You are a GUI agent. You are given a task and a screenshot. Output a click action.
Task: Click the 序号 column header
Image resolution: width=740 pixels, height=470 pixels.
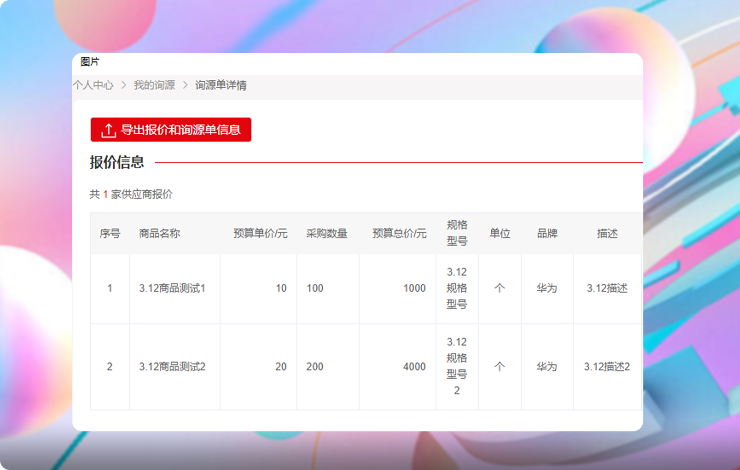(110, 233)
